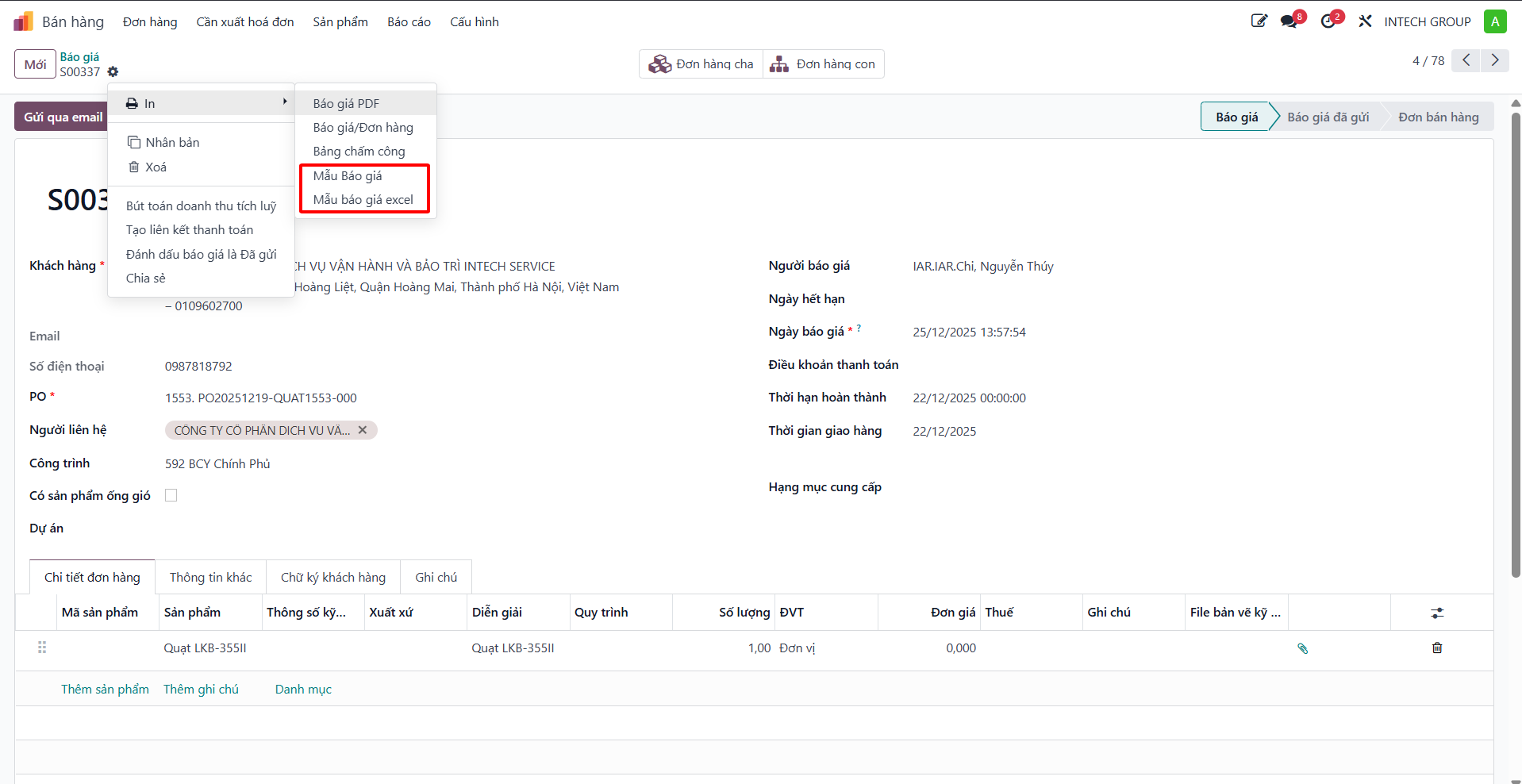Viewport: 1522px width, 784px height.
Task: Open column settings adjust icon in table header
Action: click(1437, 613)
